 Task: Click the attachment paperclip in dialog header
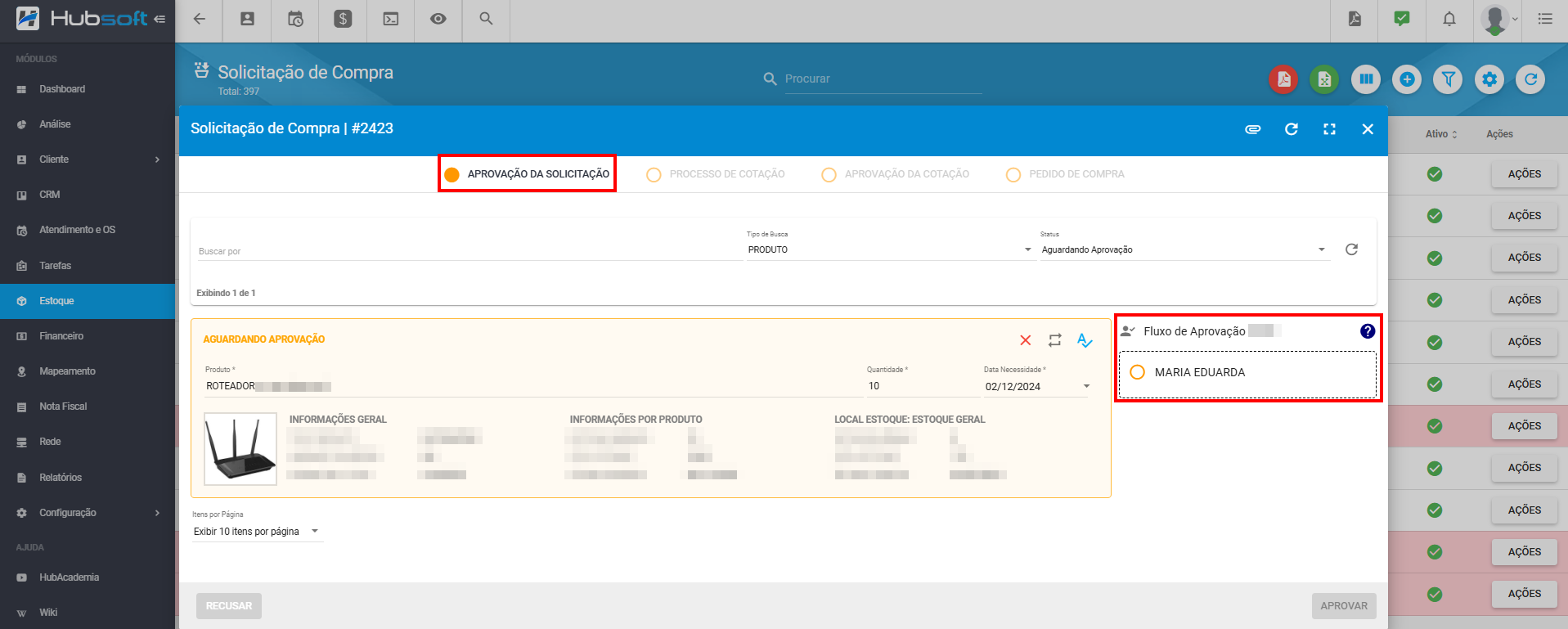coord(1253,129)
